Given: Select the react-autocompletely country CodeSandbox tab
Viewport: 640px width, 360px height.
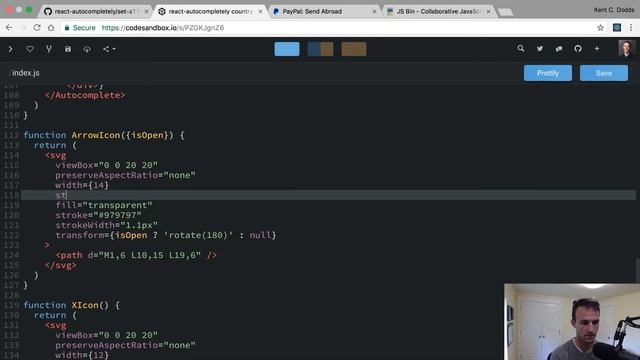Looking at the screenshot, I should [210, 11].
